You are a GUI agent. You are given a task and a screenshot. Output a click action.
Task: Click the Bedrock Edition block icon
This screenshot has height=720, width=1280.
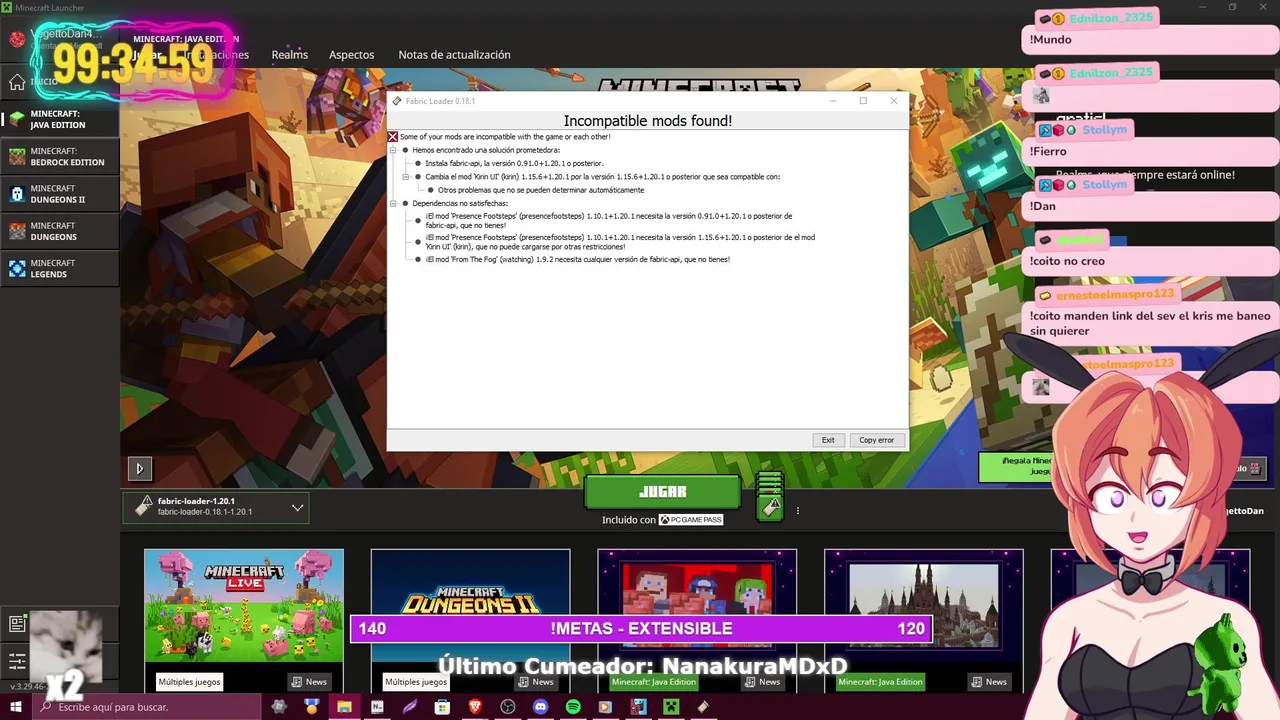(17, 157)
